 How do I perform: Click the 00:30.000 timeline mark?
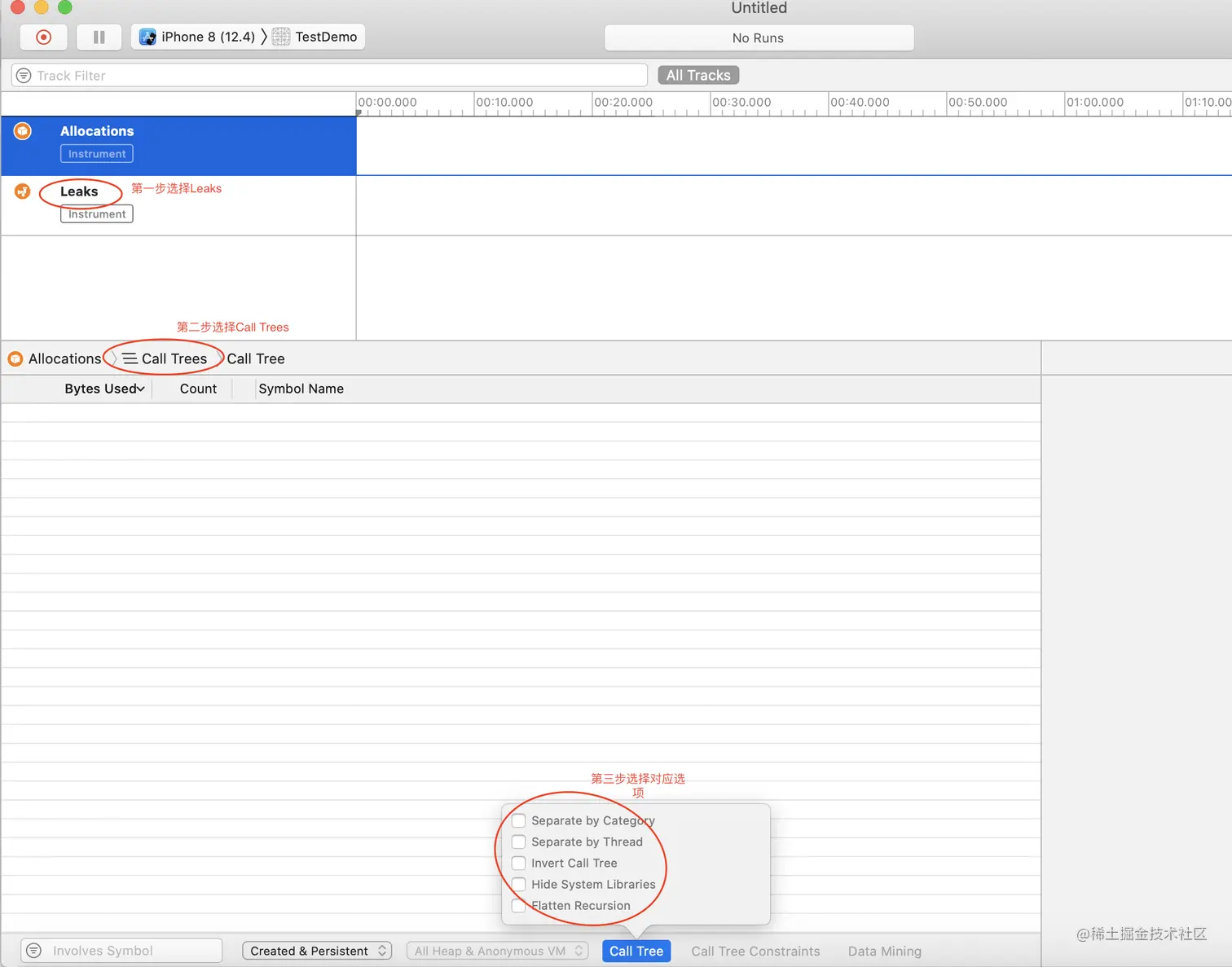(x=741, y=102)
